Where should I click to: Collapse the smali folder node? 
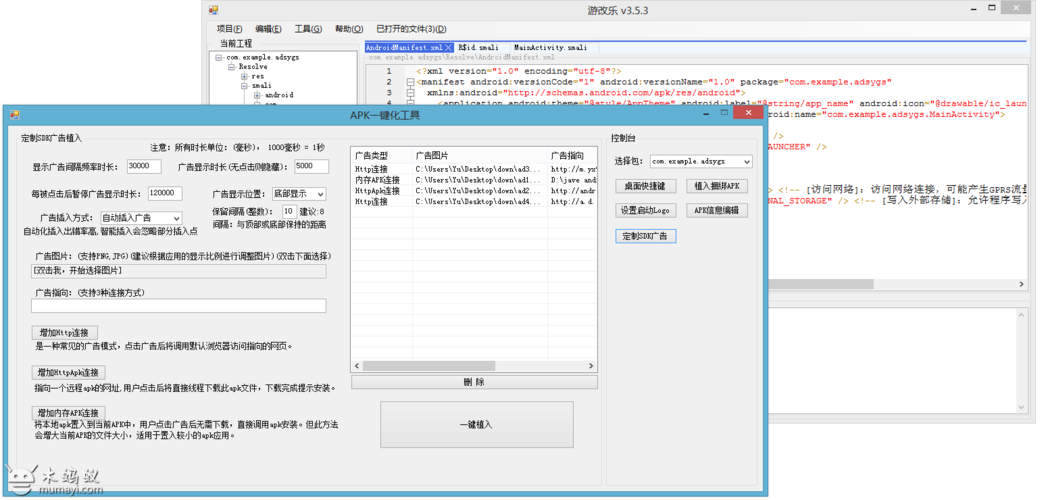click(244, 86)
